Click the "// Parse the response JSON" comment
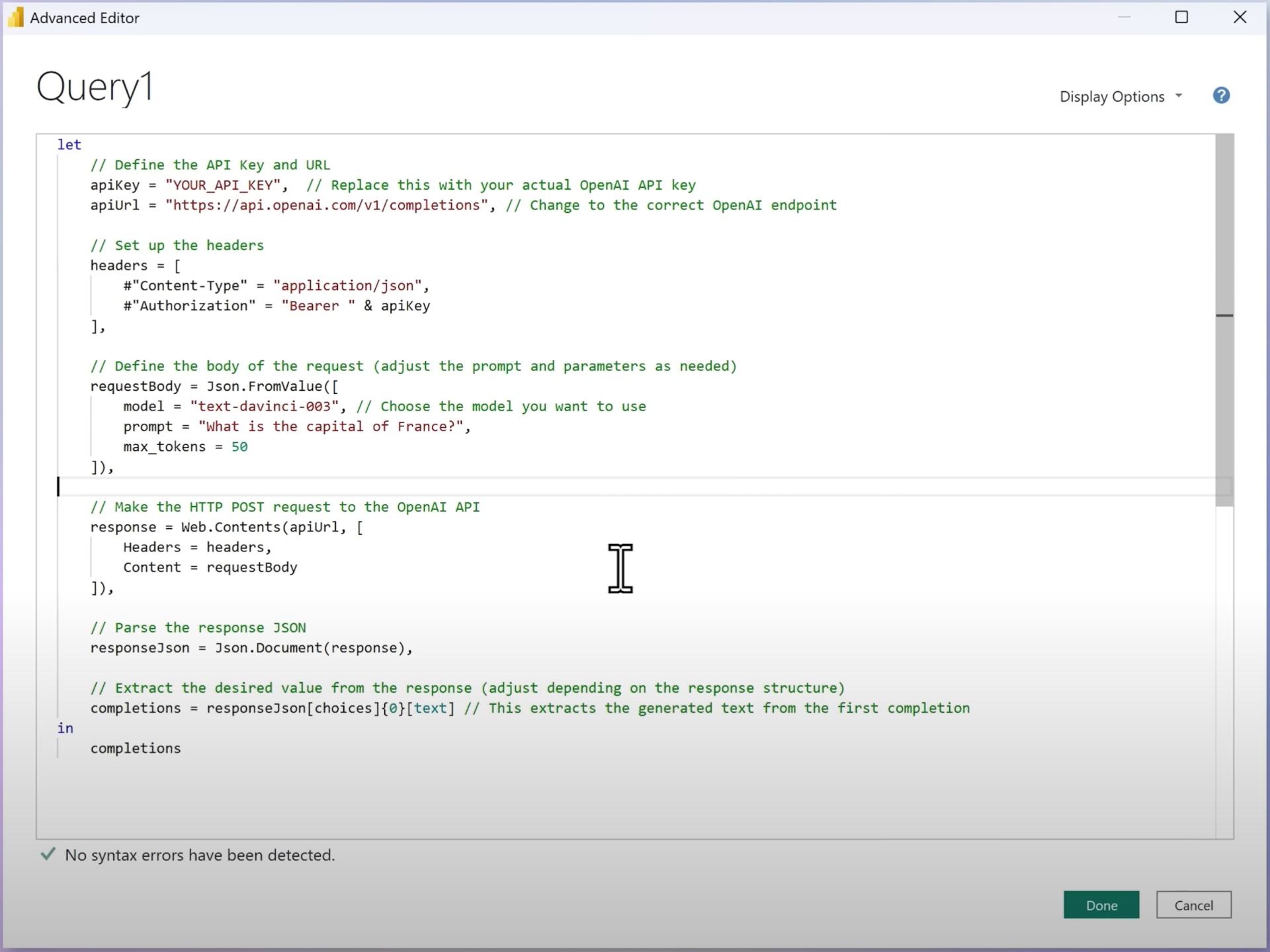The height and width of the screenshot is (952, 1270). pyautogui.click(x=198, y=627)
